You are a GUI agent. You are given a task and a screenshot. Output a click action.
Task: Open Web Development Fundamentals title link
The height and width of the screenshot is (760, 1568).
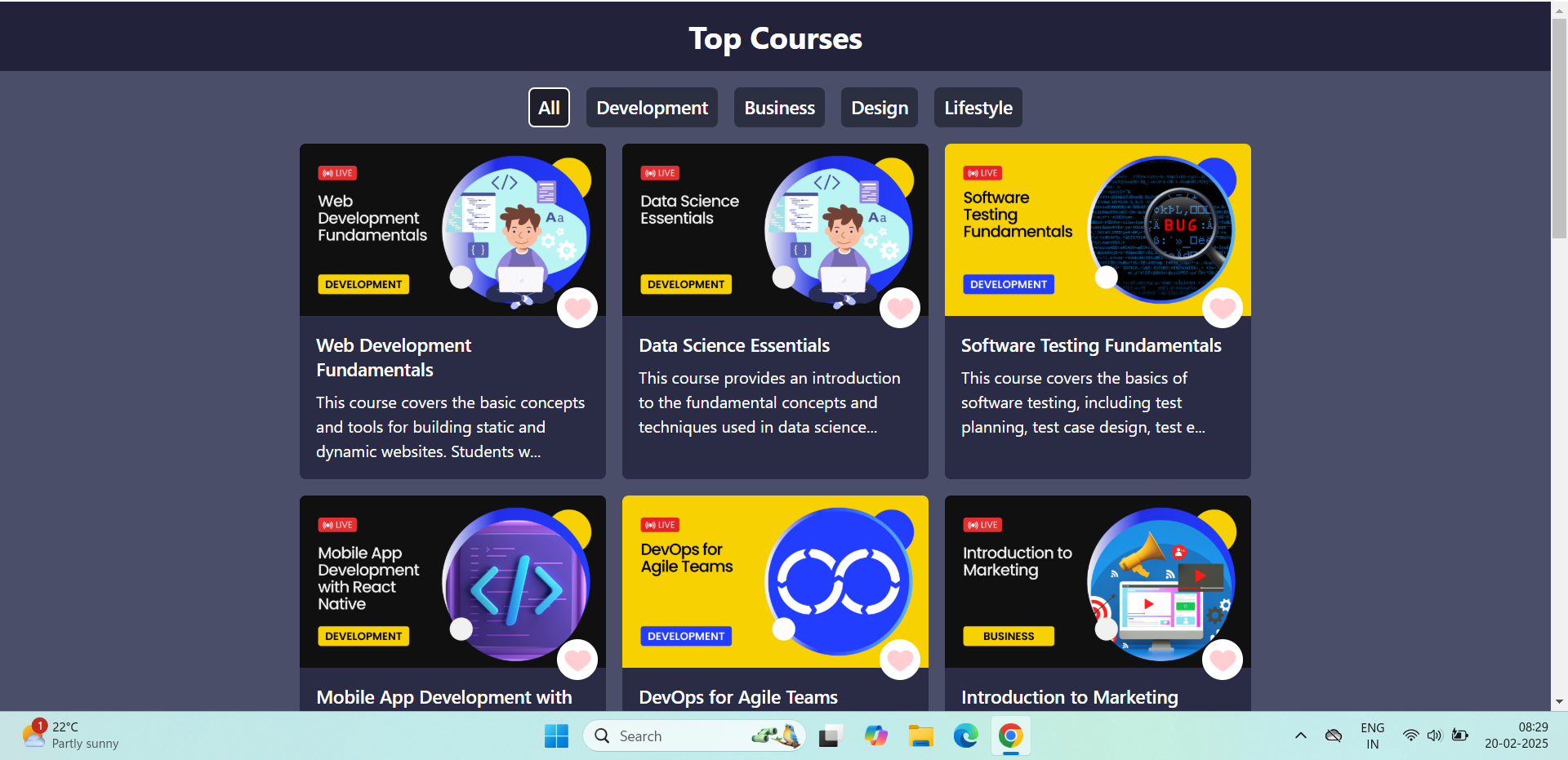[394, 358]
